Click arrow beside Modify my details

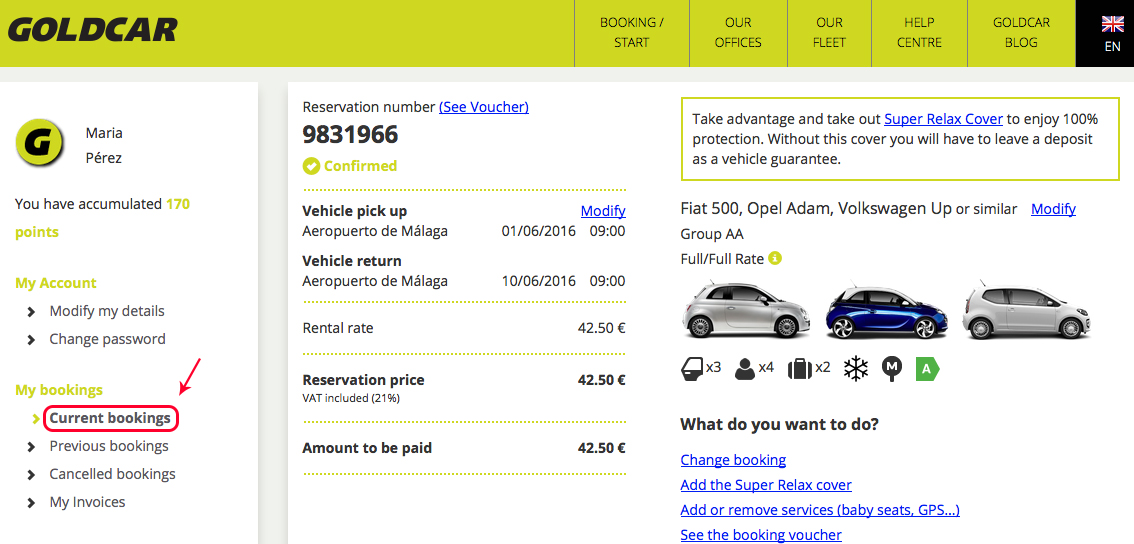[x=31, y=312]
